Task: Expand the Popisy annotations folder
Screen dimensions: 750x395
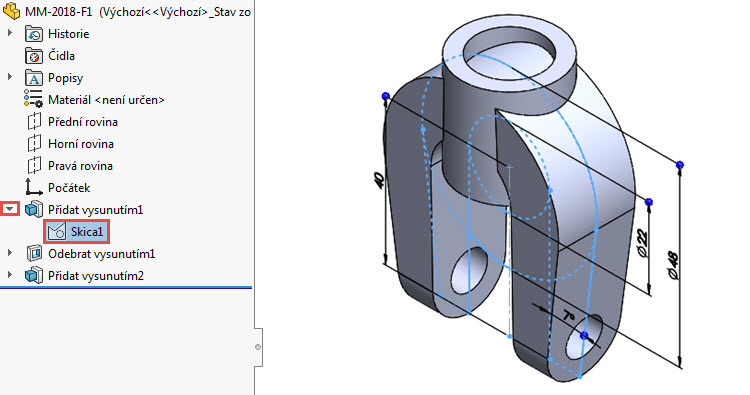Action: pos(10,77)
